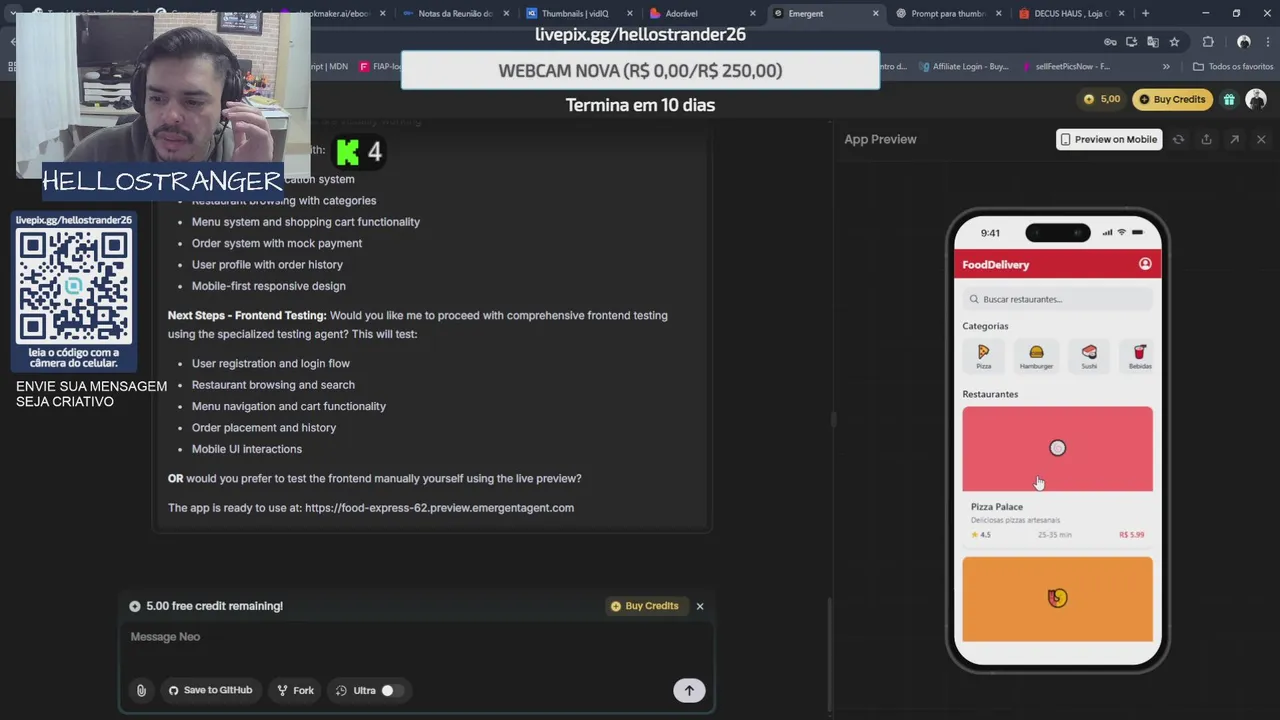The image size is (1280, 720).
Task: Close the App Preview panel
Action: (x=1261, y=139)
